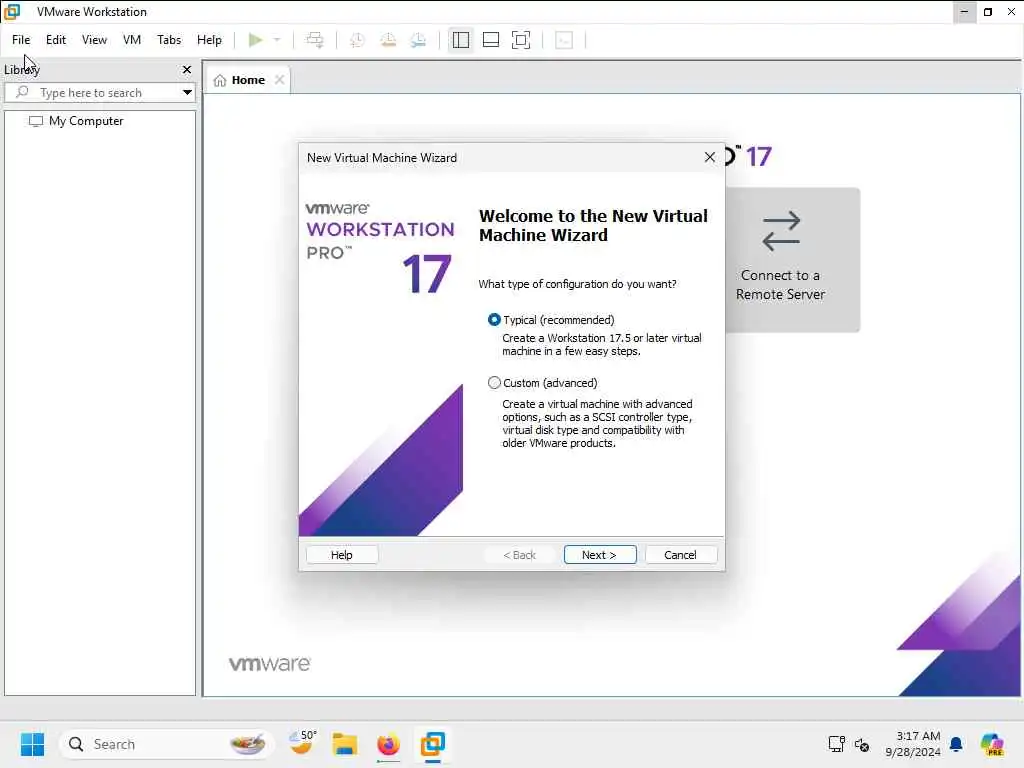
Task: Open the File menu
Action: tap(21, 40)
